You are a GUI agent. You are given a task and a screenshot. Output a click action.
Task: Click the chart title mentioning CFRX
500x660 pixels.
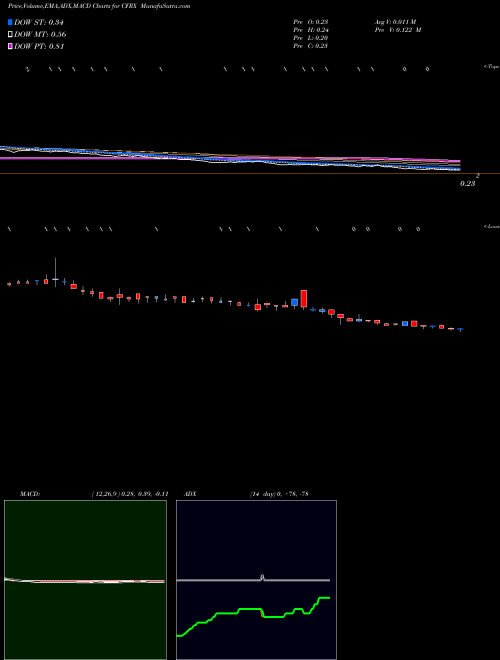99,6
